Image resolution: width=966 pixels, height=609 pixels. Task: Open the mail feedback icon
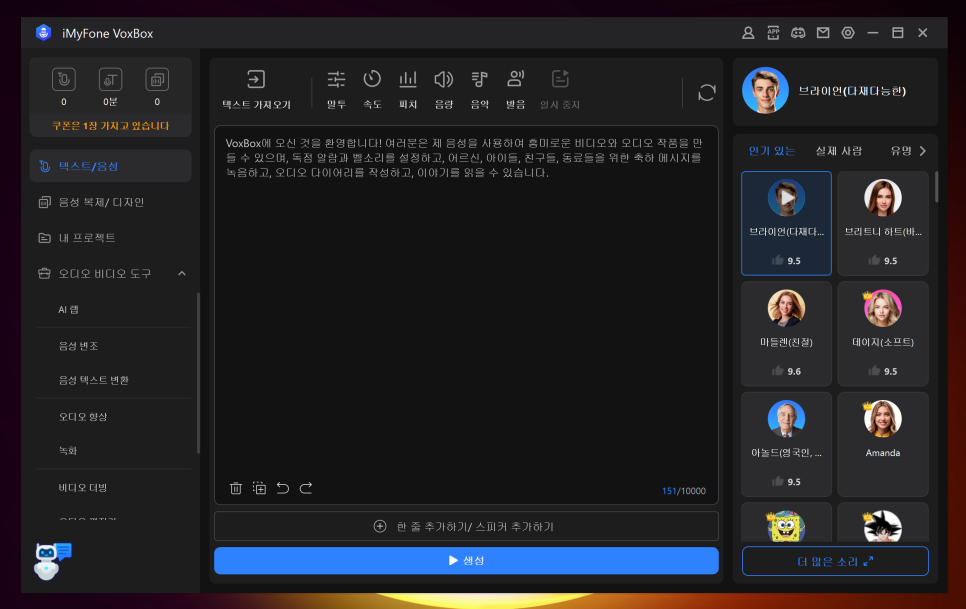coord(823,33)
